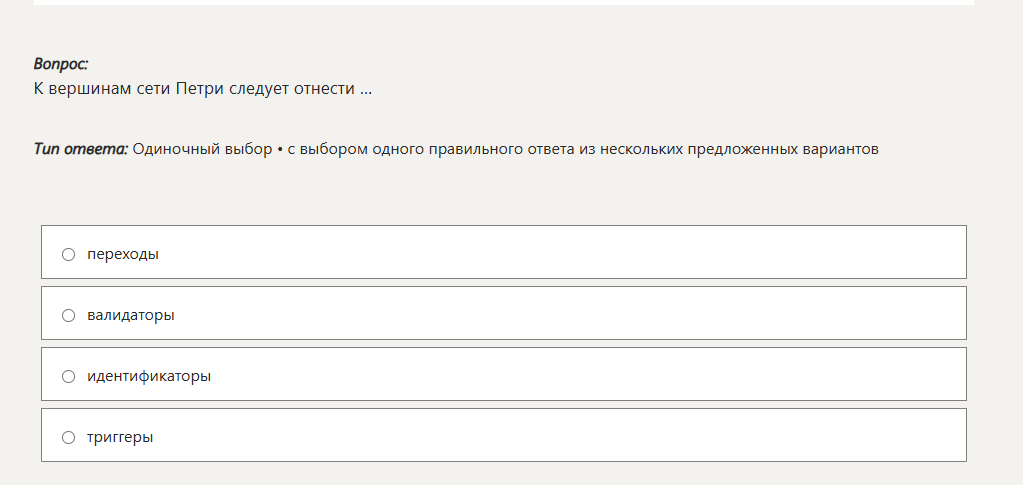The height and width of the screenshot is (485, 1023).
Task: Click the white panel strip at page top
Action: click(x=504, y=3)
